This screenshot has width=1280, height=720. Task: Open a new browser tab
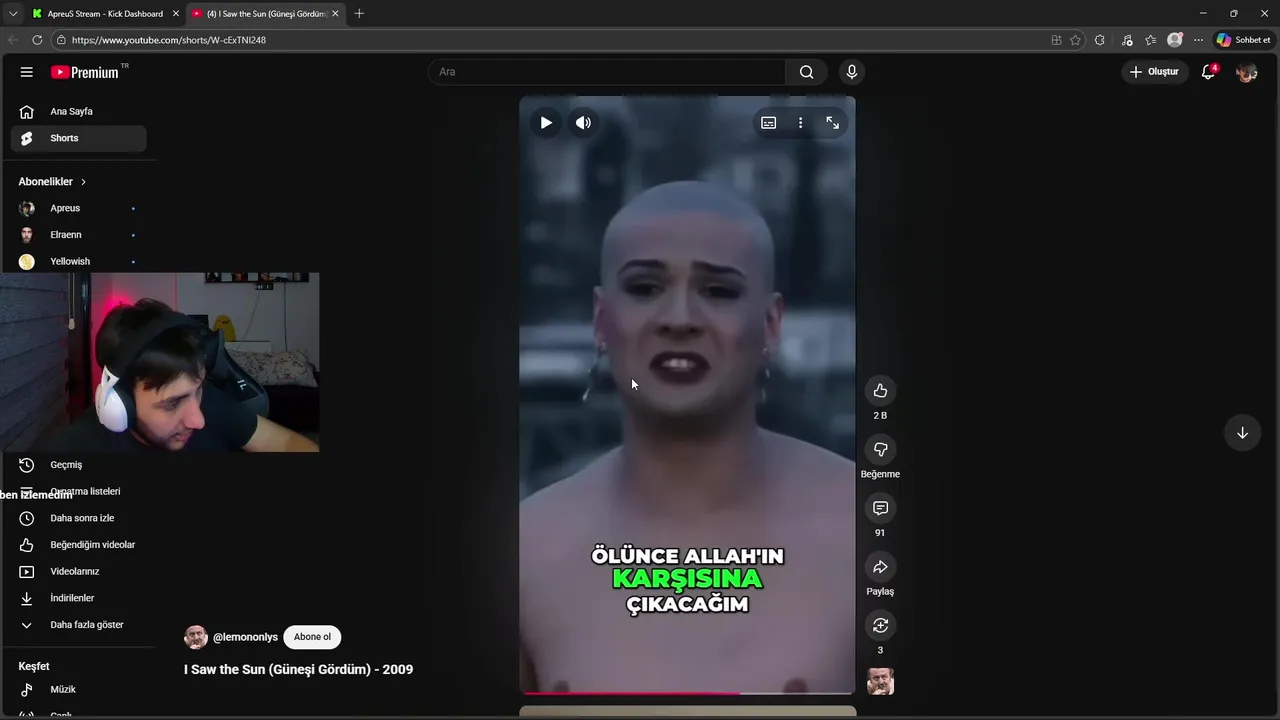point(359,14)
